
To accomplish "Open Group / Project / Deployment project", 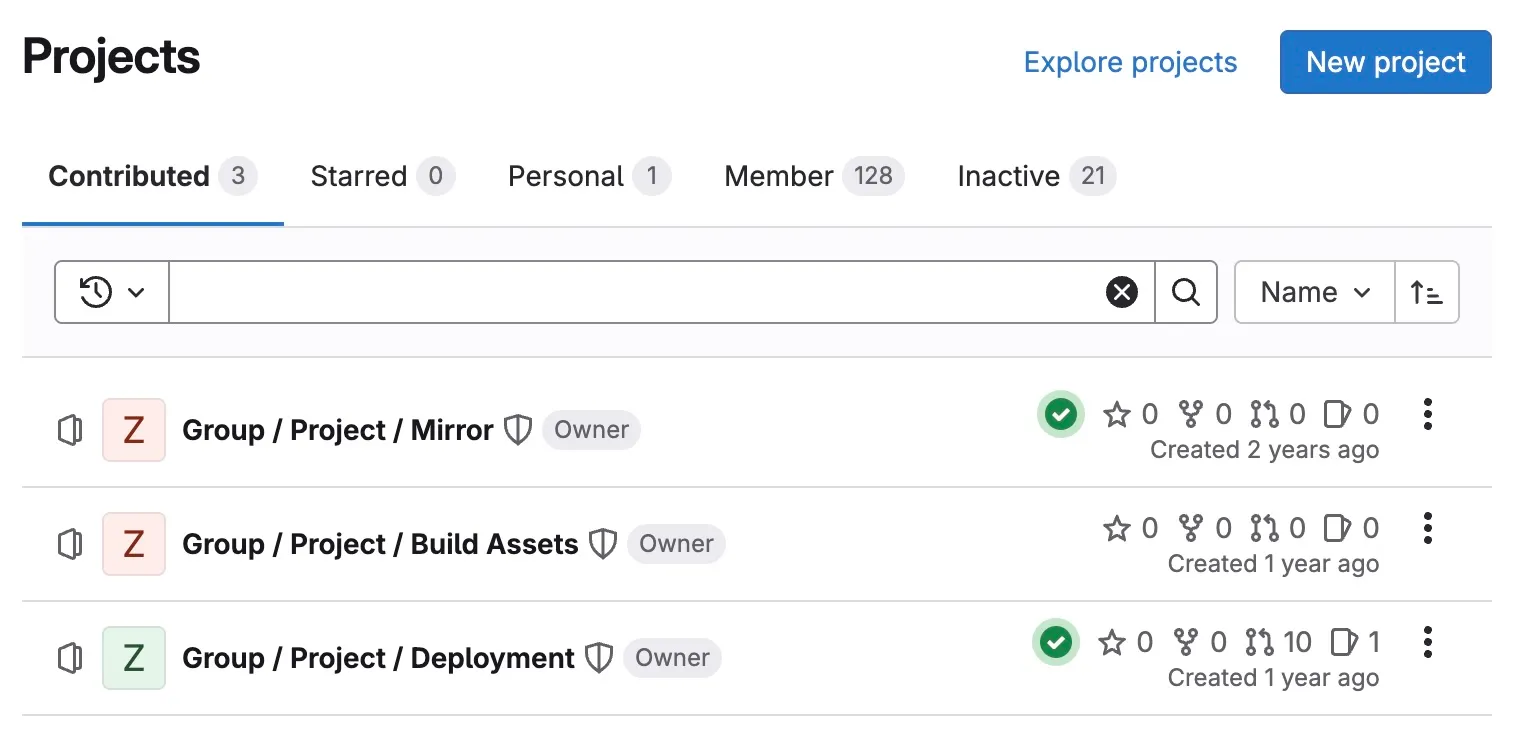I will coord(378,658).
